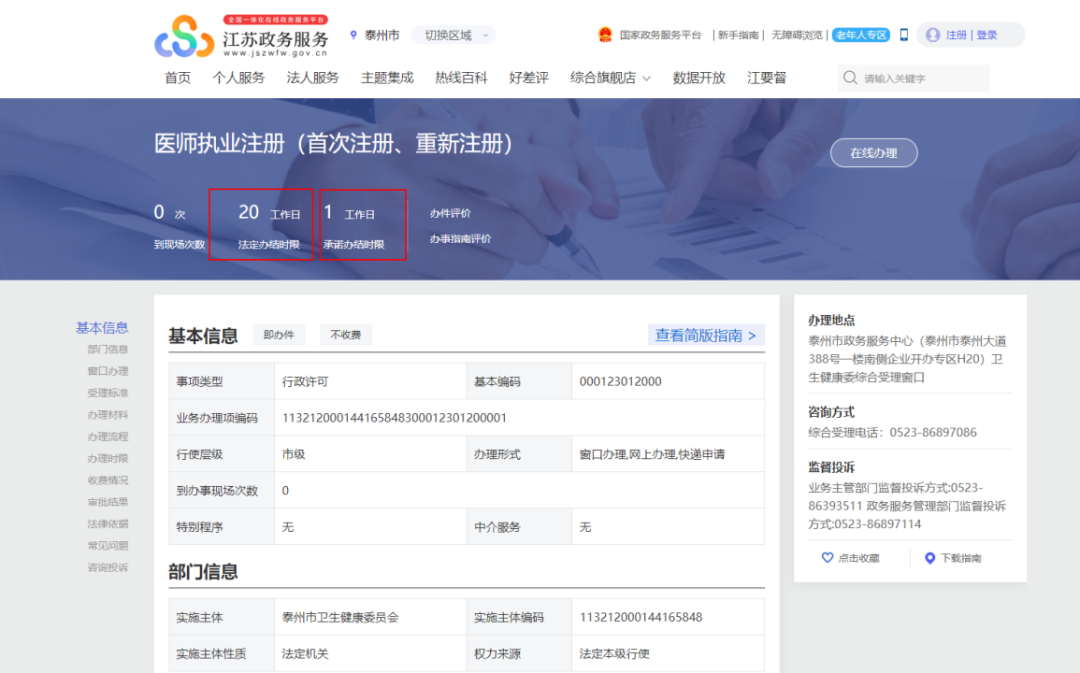
Task: Jump to 办理材料 in the sidebar
Action: [x=107, y=415]
